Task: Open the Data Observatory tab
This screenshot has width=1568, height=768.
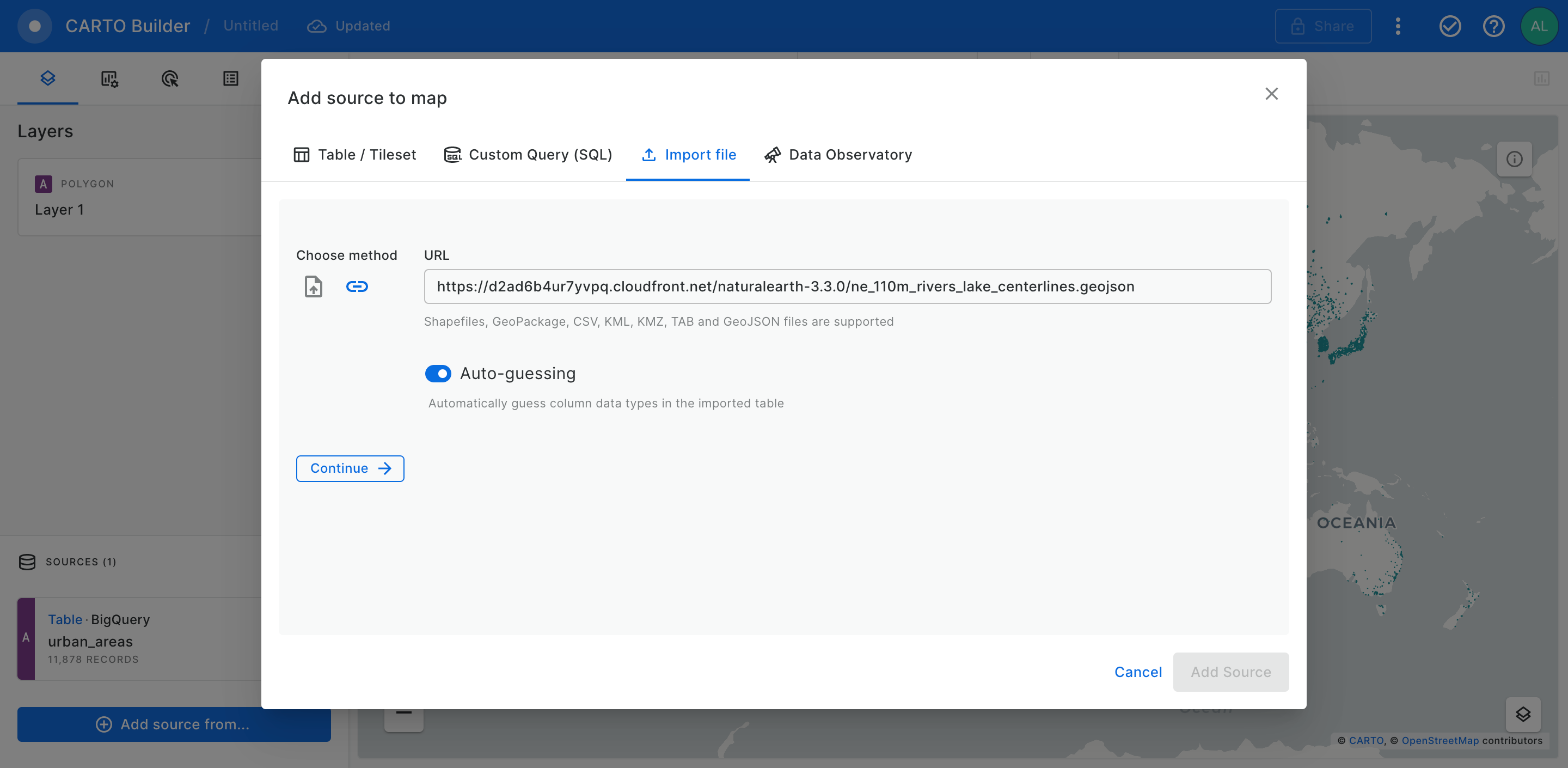Action: click(x=838, y=155)
